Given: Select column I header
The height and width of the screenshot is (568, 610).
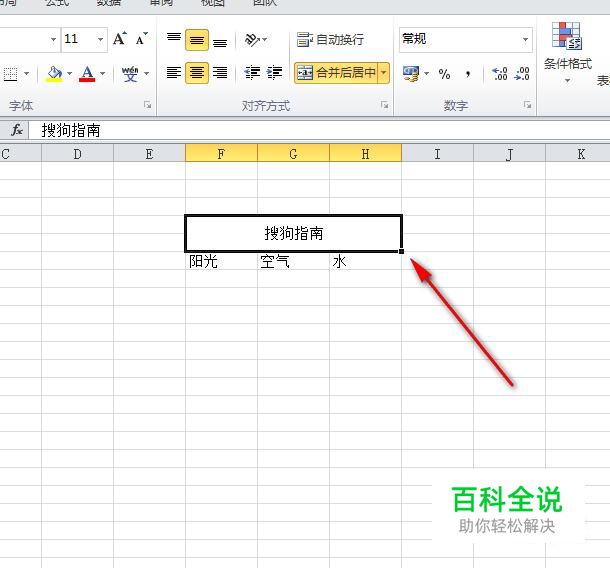Looking at the screenshot, I should click(437, 154).
